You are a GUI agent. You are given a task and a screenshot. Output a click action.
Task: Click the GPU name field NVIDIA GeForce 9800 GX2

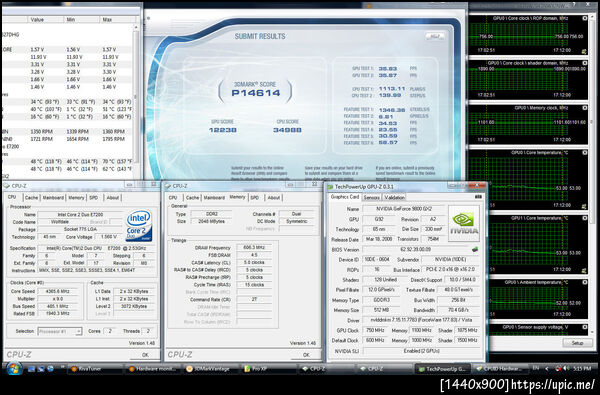pyautogui.click(x=403, y=209)
